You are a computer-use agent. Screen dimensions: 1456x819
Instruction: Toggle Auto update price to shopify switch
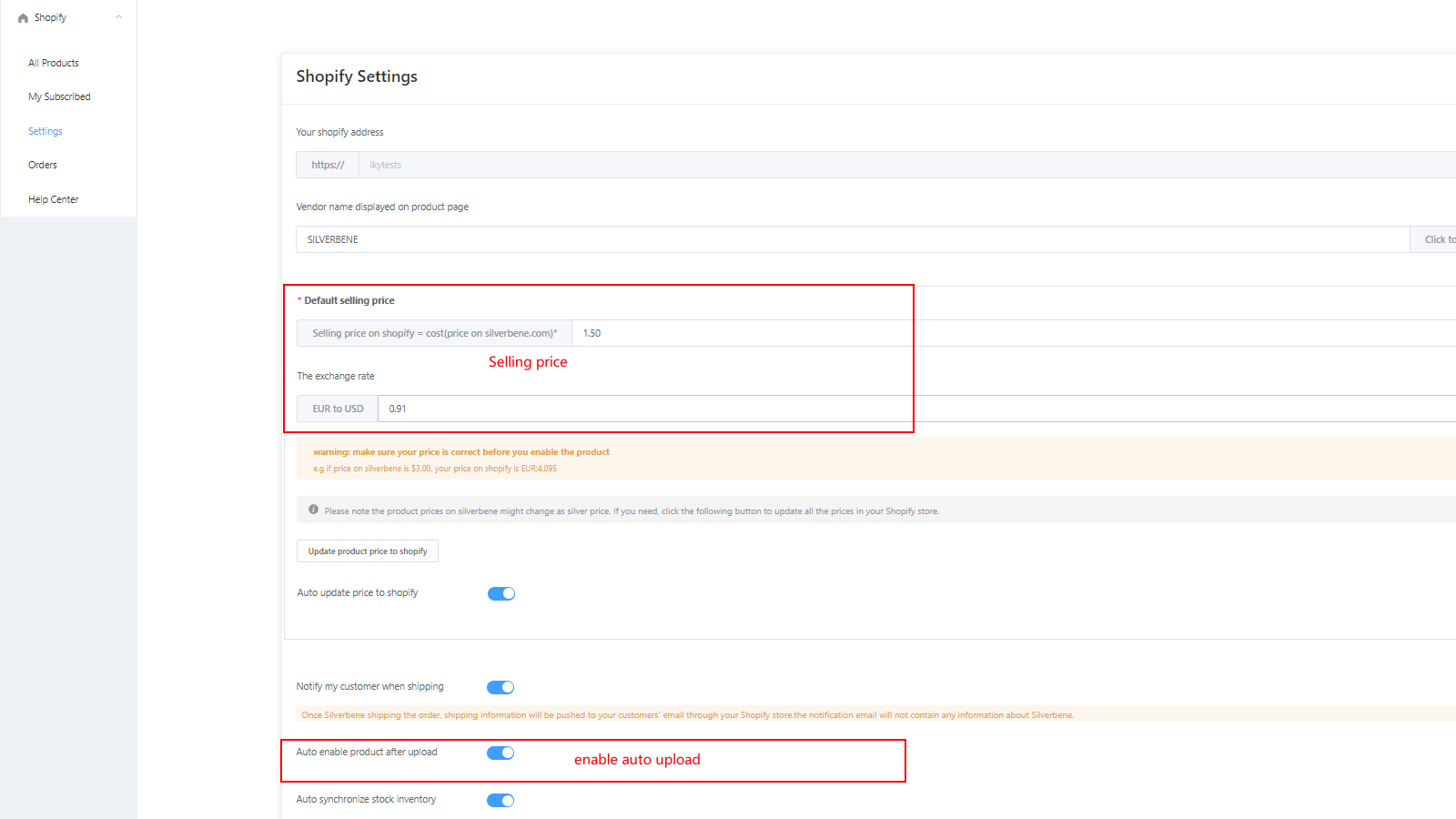click(501, 593)
